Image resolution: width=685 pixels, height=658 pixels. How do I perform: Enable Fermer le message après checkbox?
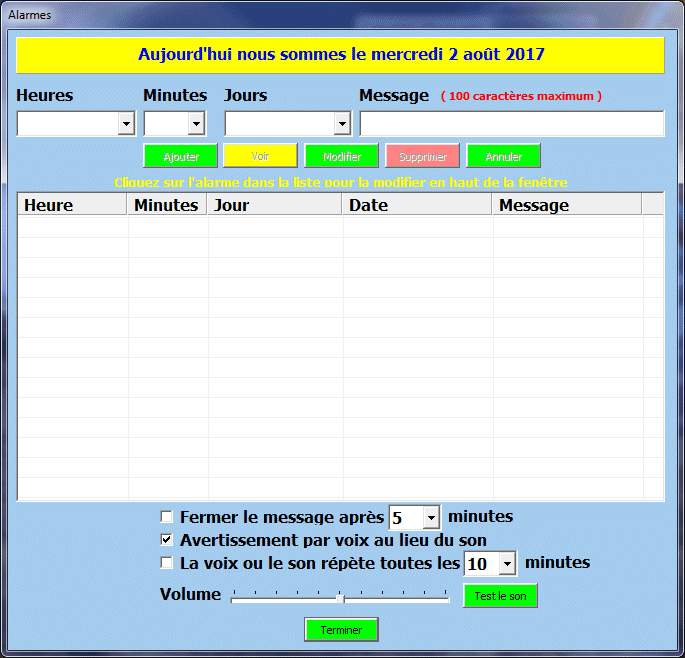coord(167,517)
